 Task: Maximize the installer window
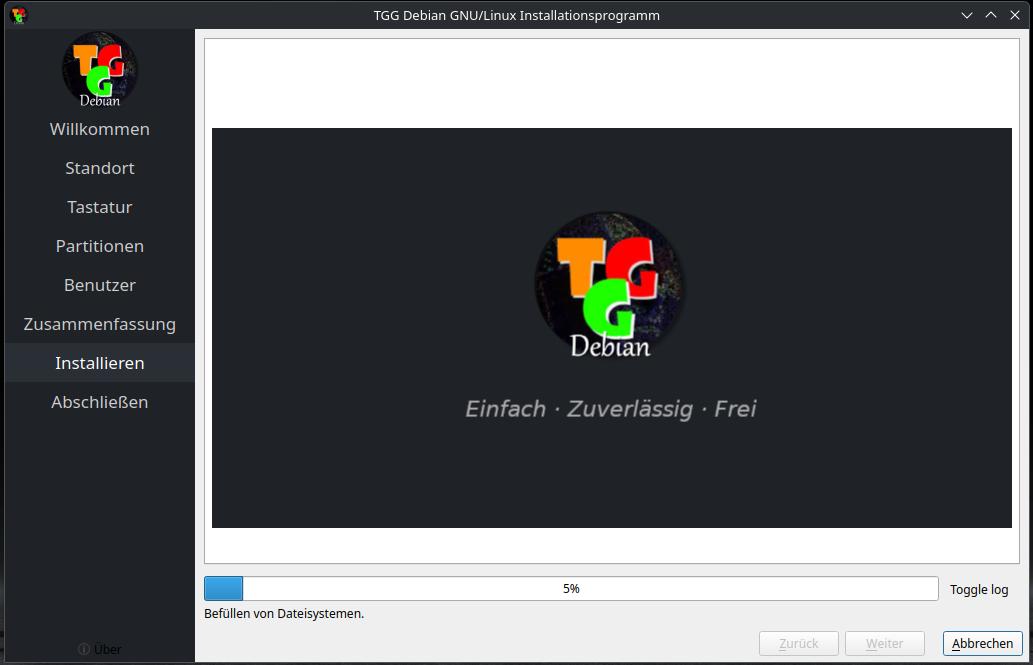[x=991, y=15]
